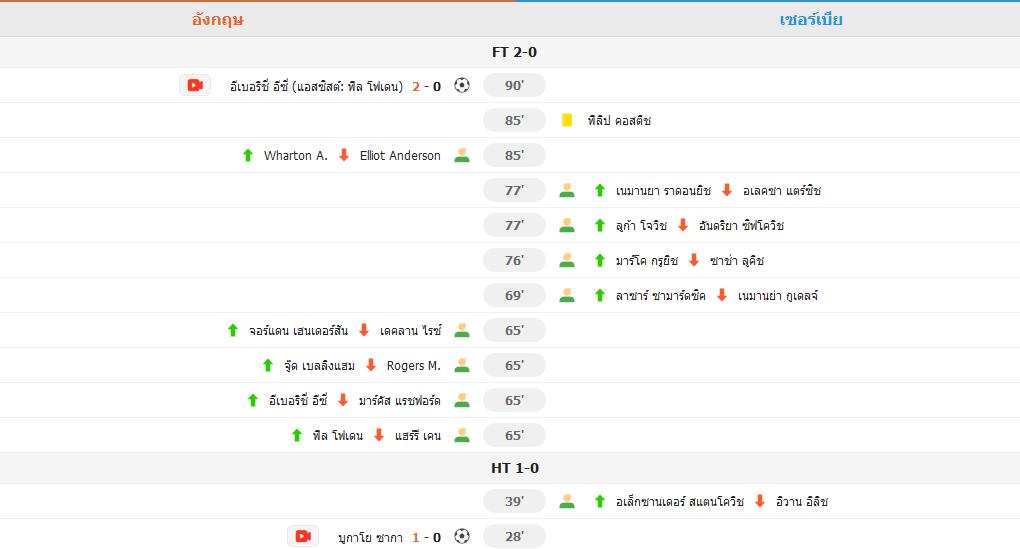Click red arrow next to Rogers M.
Screen dimensions: 1020x549
371,366
